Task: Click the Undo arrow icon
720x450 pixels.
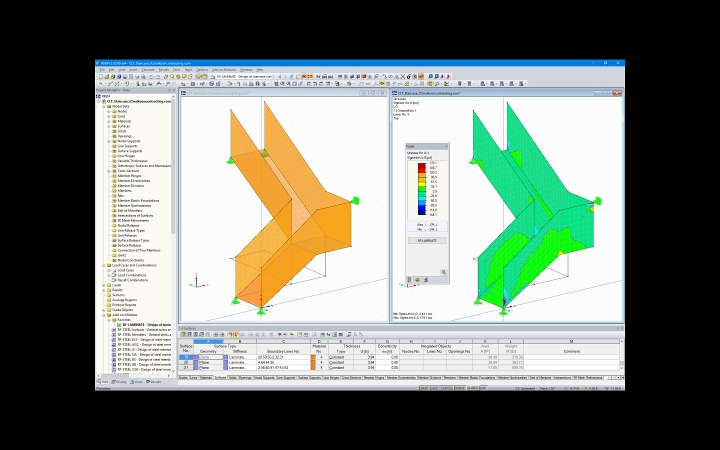Action: coord(151,76)
